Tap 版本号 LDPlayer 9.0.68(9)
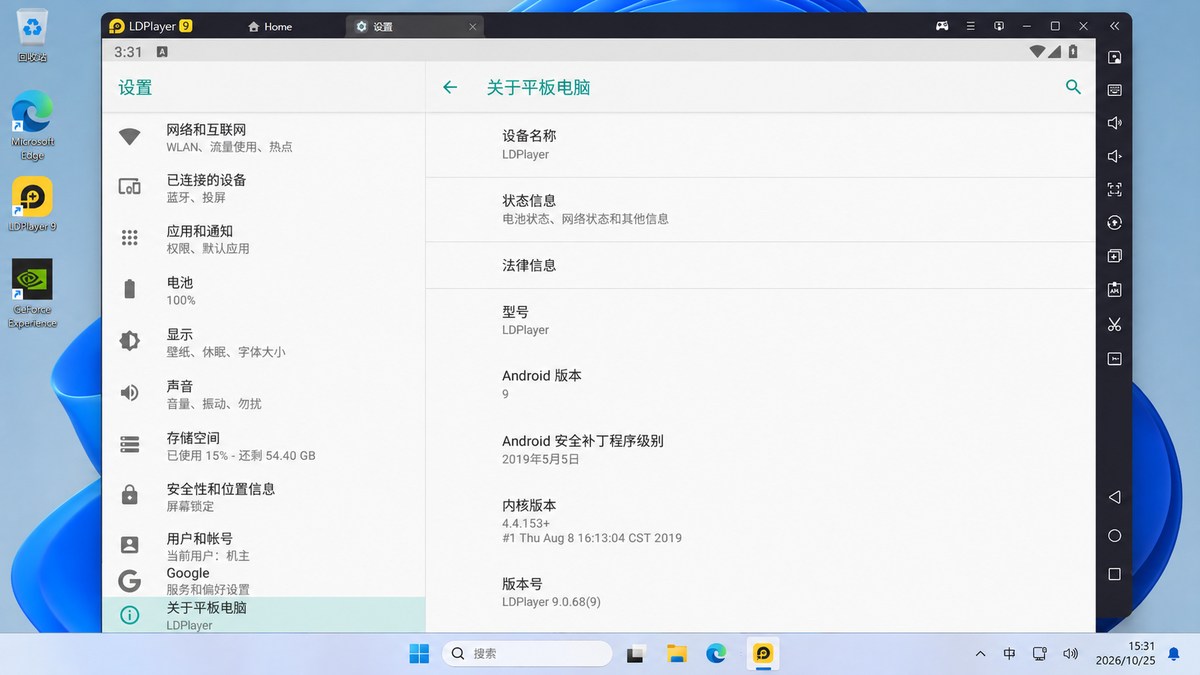This screenshot has width=1200, height=675. click(760, 593)
